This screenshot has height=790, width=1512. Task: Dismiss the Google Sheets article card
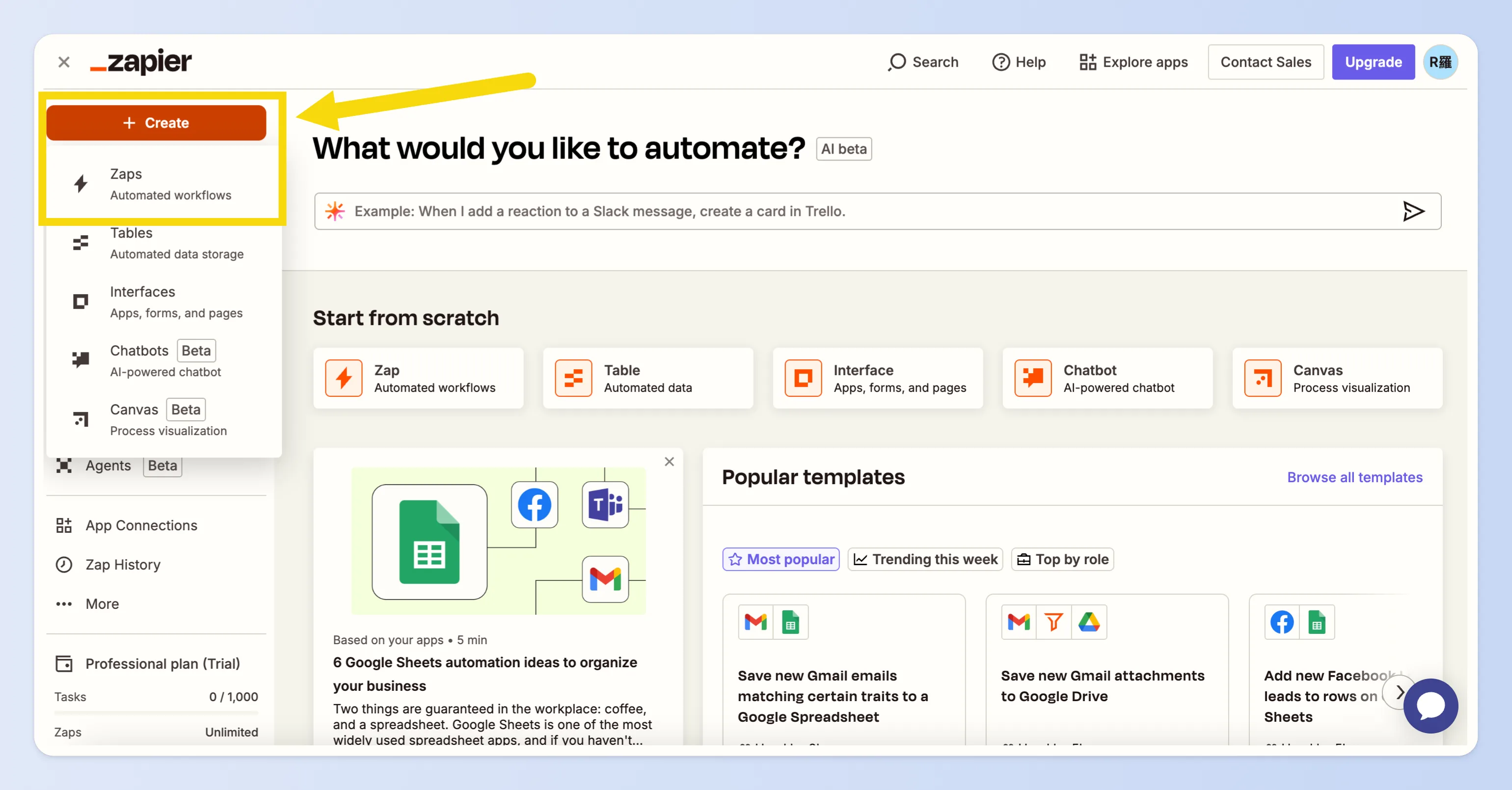[x=669, y=462]
